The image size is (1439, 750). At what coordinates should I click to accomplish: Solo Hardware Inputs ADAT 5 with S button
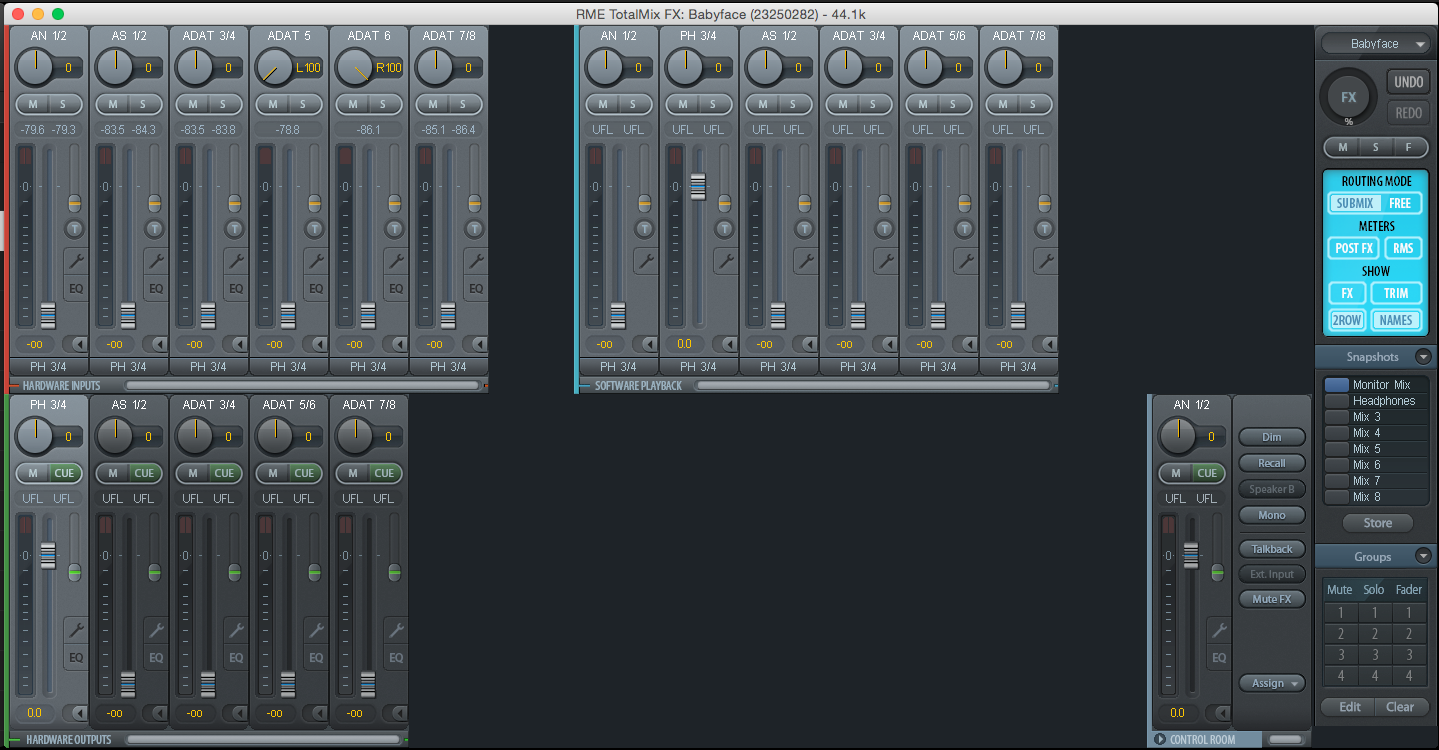[302, 104]
